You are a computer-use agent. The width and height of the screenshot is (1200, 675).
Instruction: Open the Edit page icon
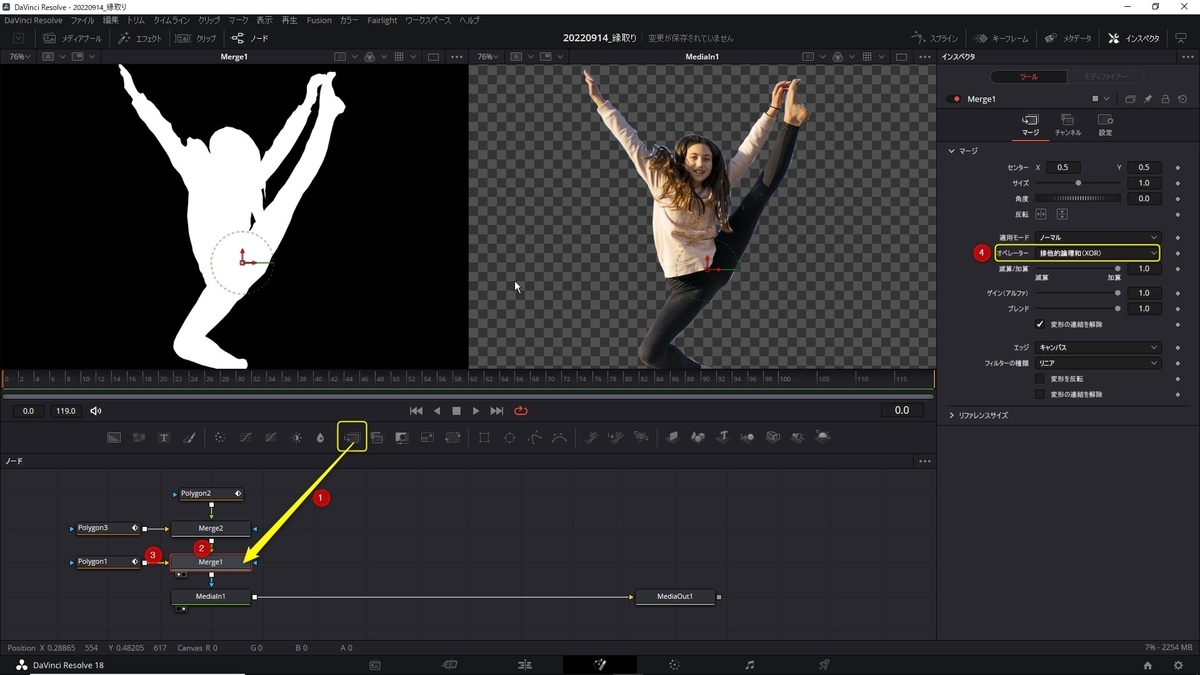[x=525, y=664]
